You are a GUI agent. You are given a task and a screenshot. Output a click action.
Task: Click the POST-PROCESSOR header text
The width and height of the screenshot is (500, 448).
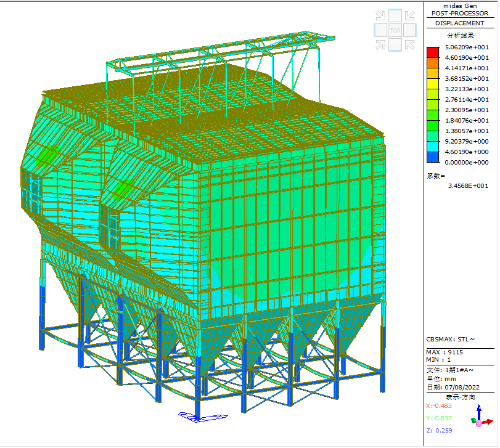[x=460, y=13]
